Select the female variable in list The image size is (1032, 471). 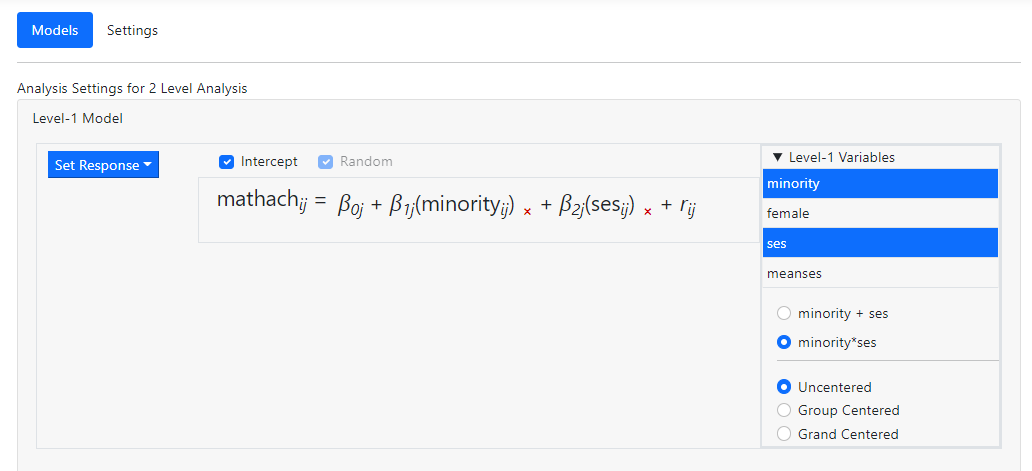click(880, 213)
